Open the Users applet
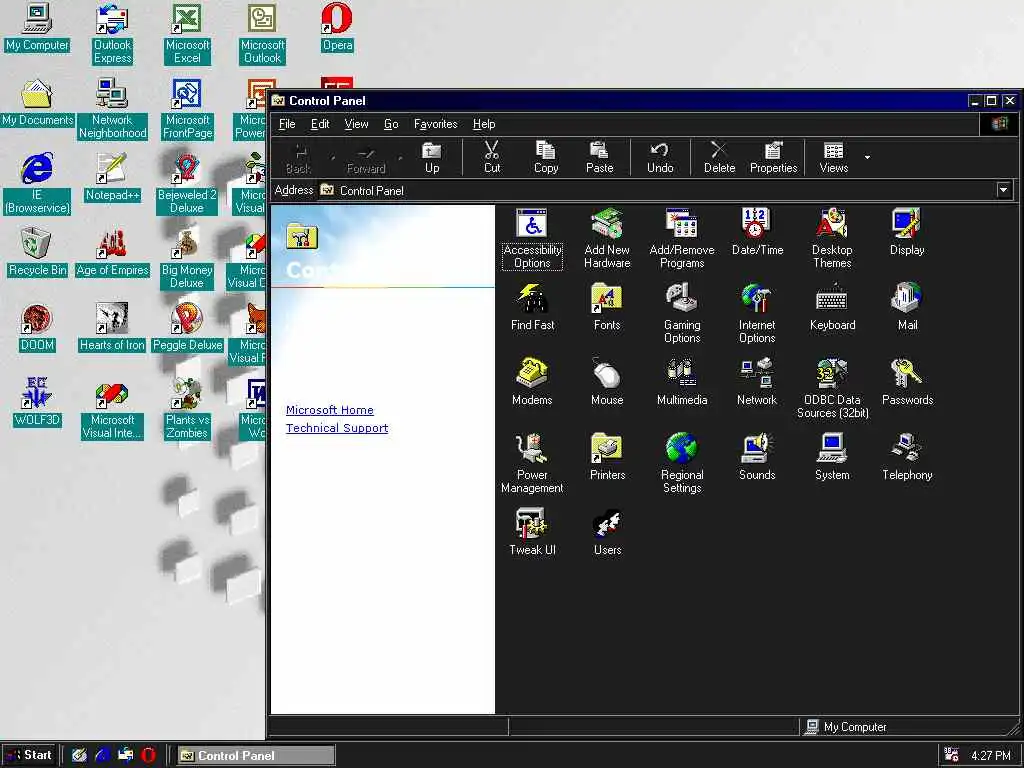This screenshot has width=1024, height=768. pos(607,532)
